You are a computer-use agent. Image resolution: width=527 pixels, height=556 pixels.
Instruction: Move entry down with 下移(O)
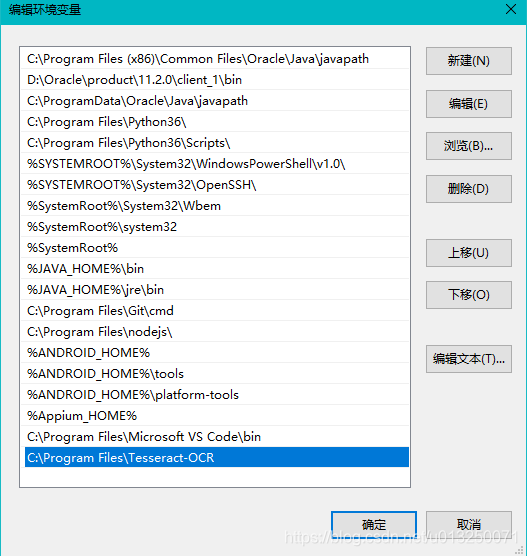[x=468, y=295]
